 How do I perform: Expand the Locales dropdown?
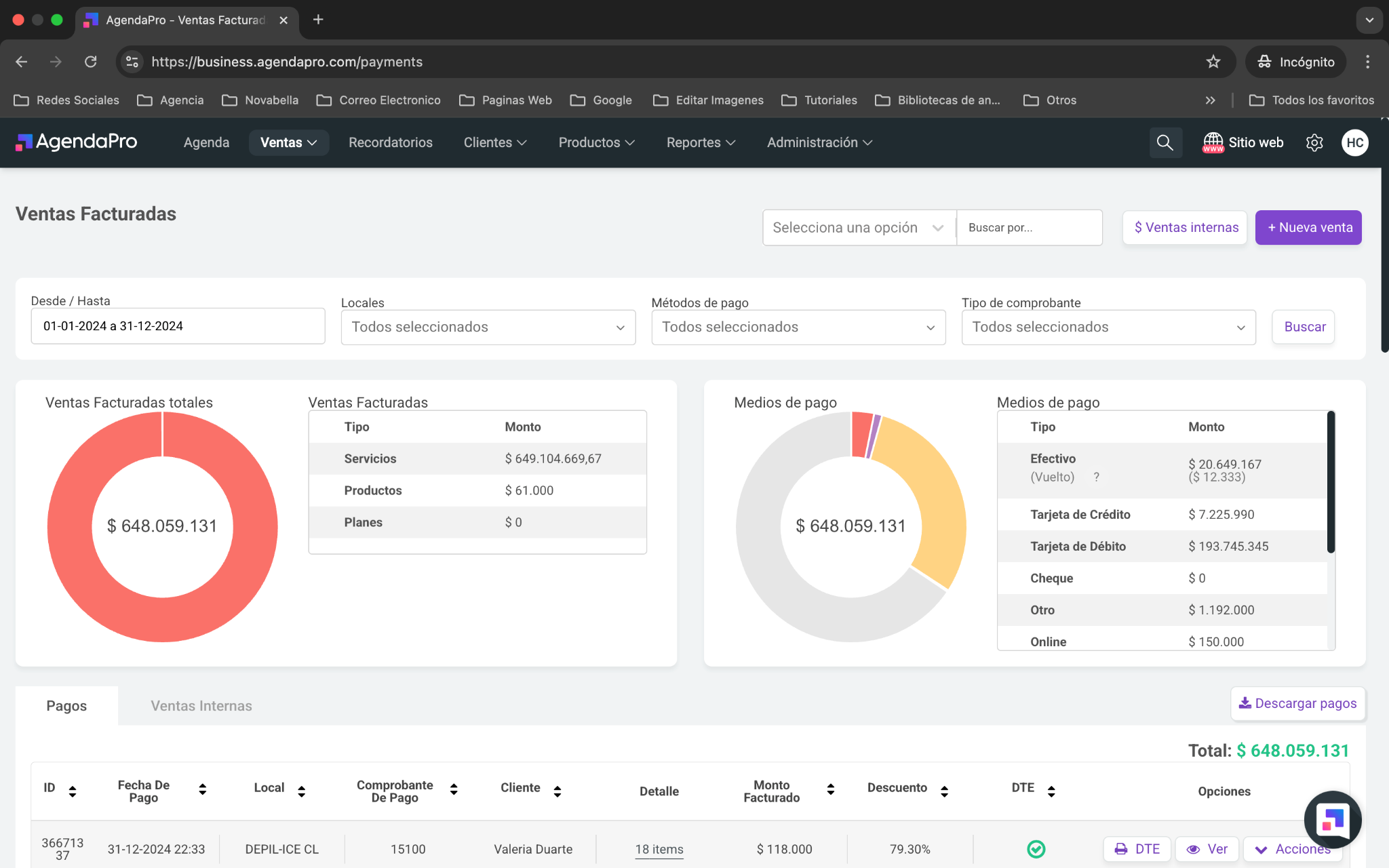pyautogui.click(x=488, y=328)
